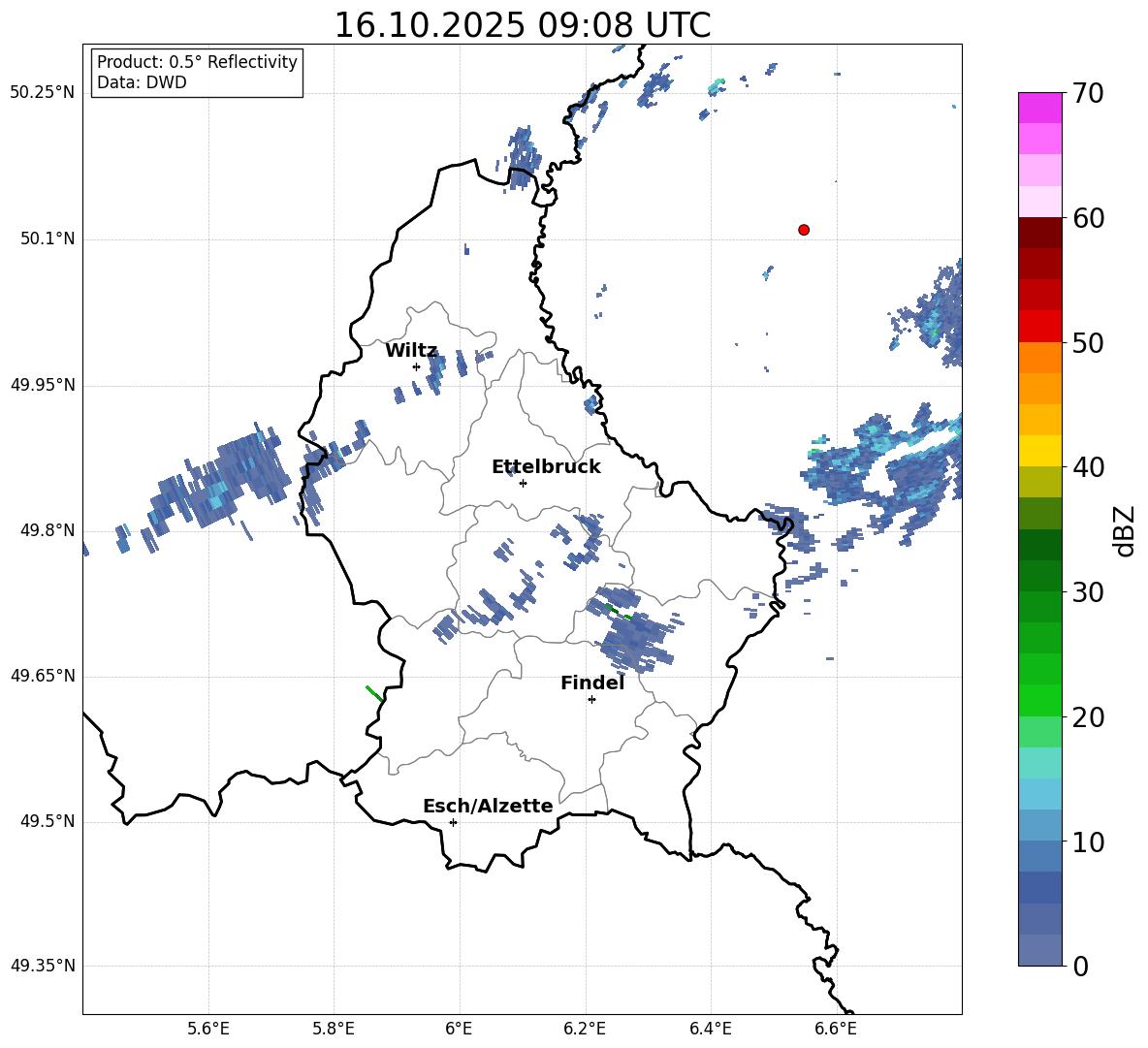
Task: Click the 'Data: DWD' source text
Action: (x=142, y=82)
